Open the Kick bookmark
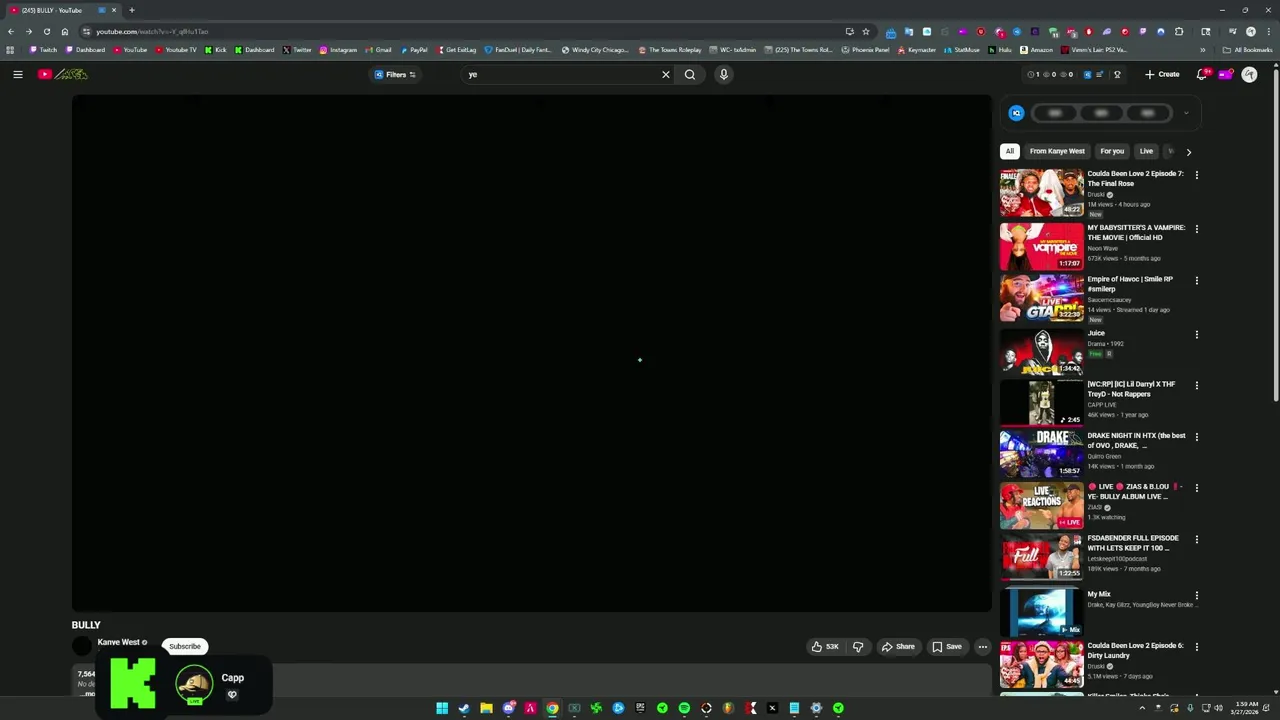 [216, 50]
